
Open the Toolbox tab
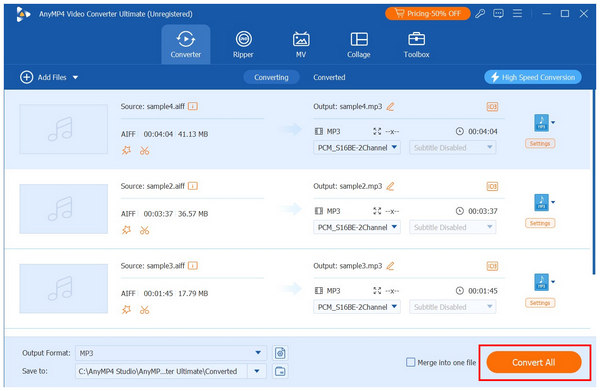416,44
